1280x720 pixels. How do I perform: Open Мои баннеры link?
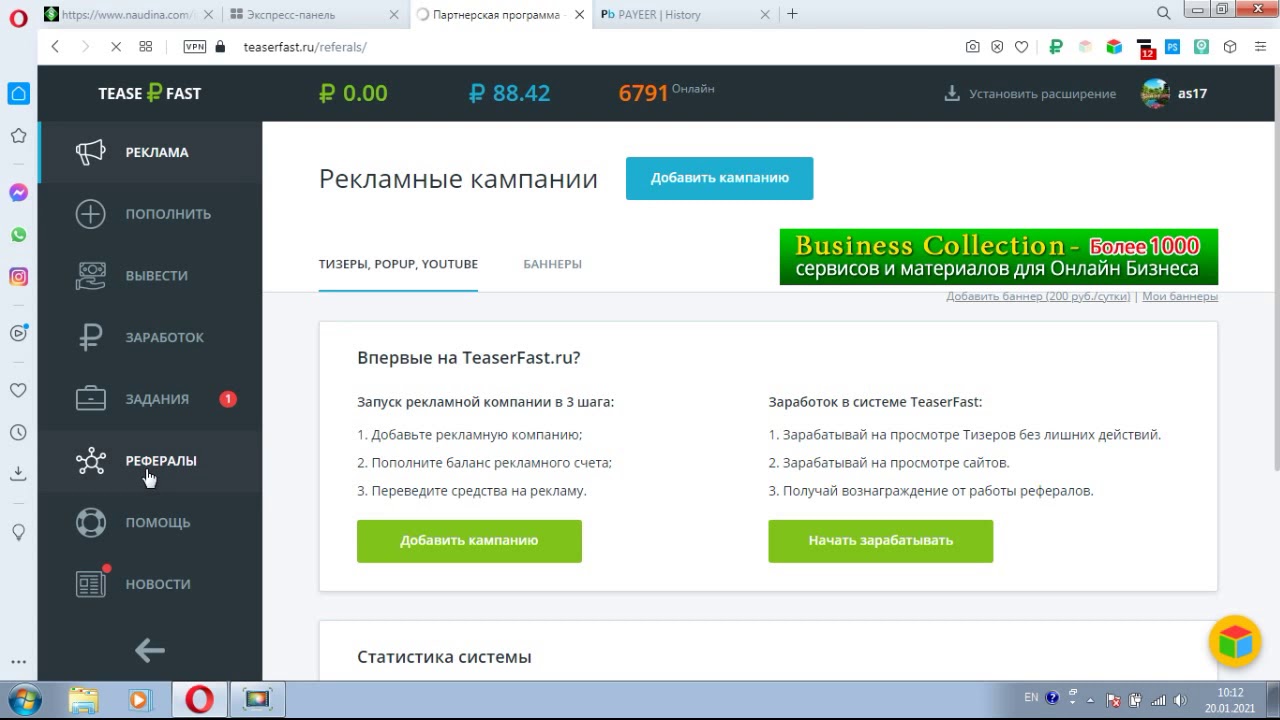click(x=1180, y=296)
